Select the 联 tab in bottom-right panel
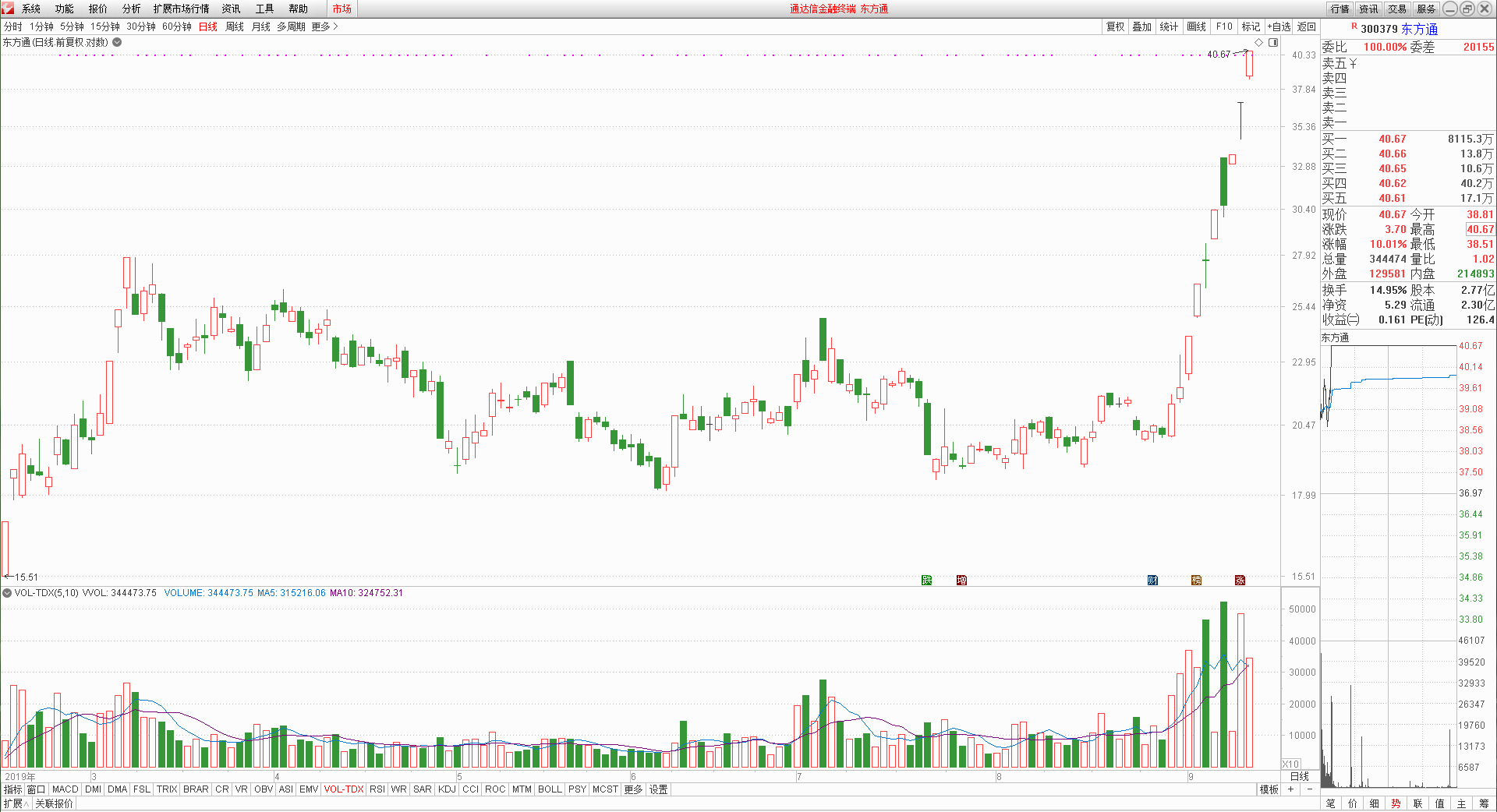This screenshot has width=1497, height=812. point(1418,803)
